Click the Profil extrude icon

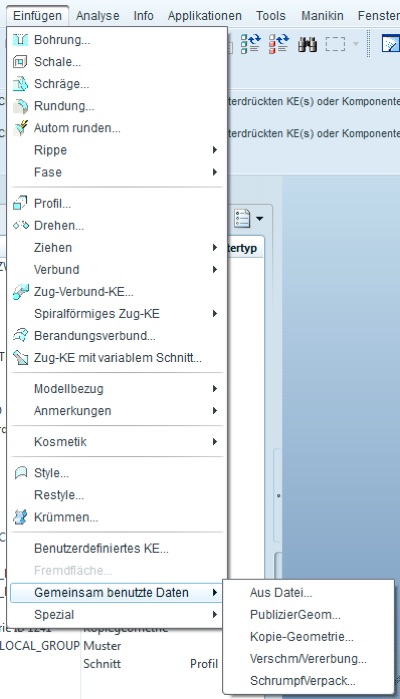(21, 203)
